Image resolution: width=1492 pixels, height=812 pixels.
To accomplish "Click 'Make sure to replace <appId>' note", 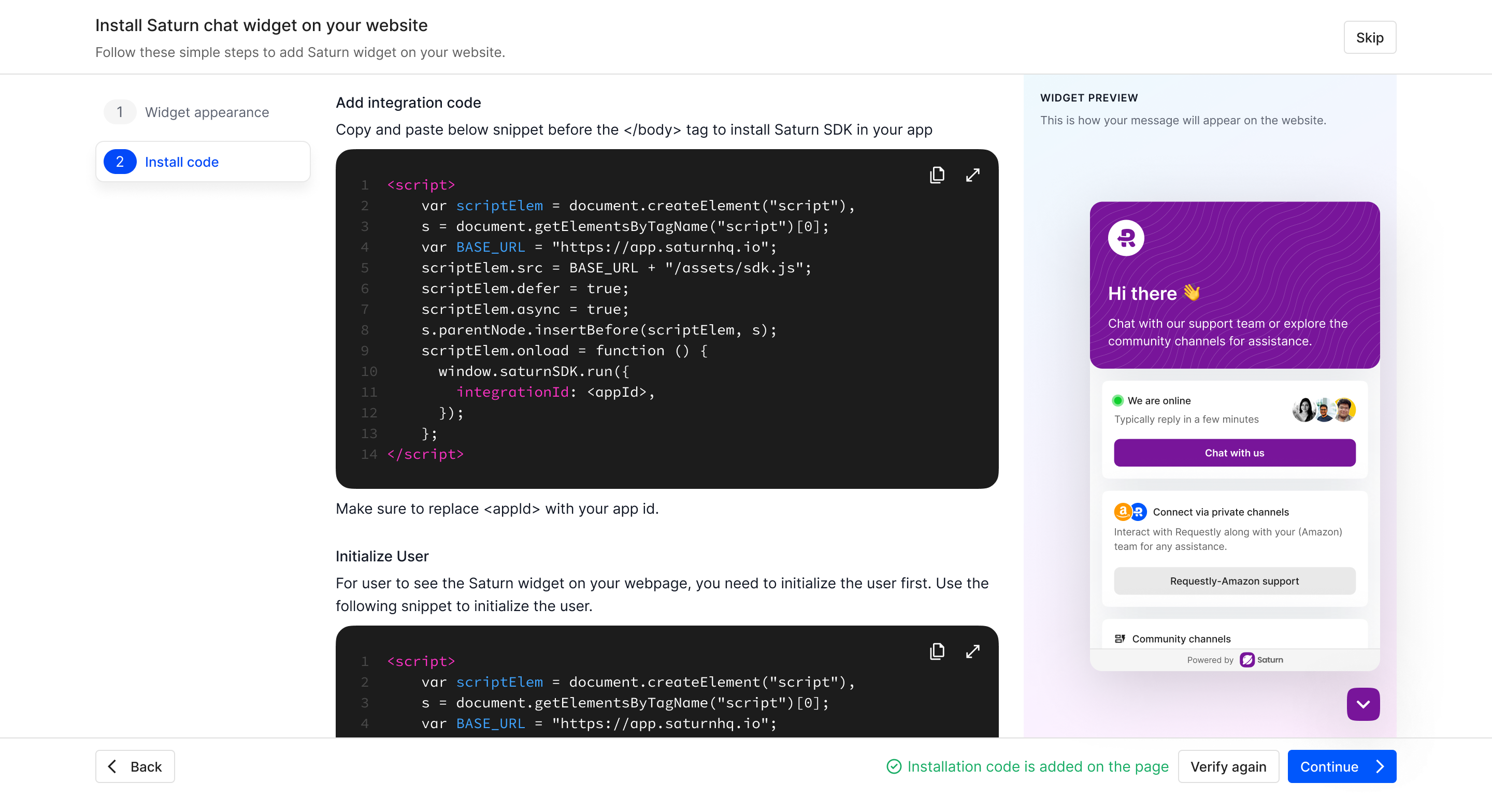I will click(497, 509).
